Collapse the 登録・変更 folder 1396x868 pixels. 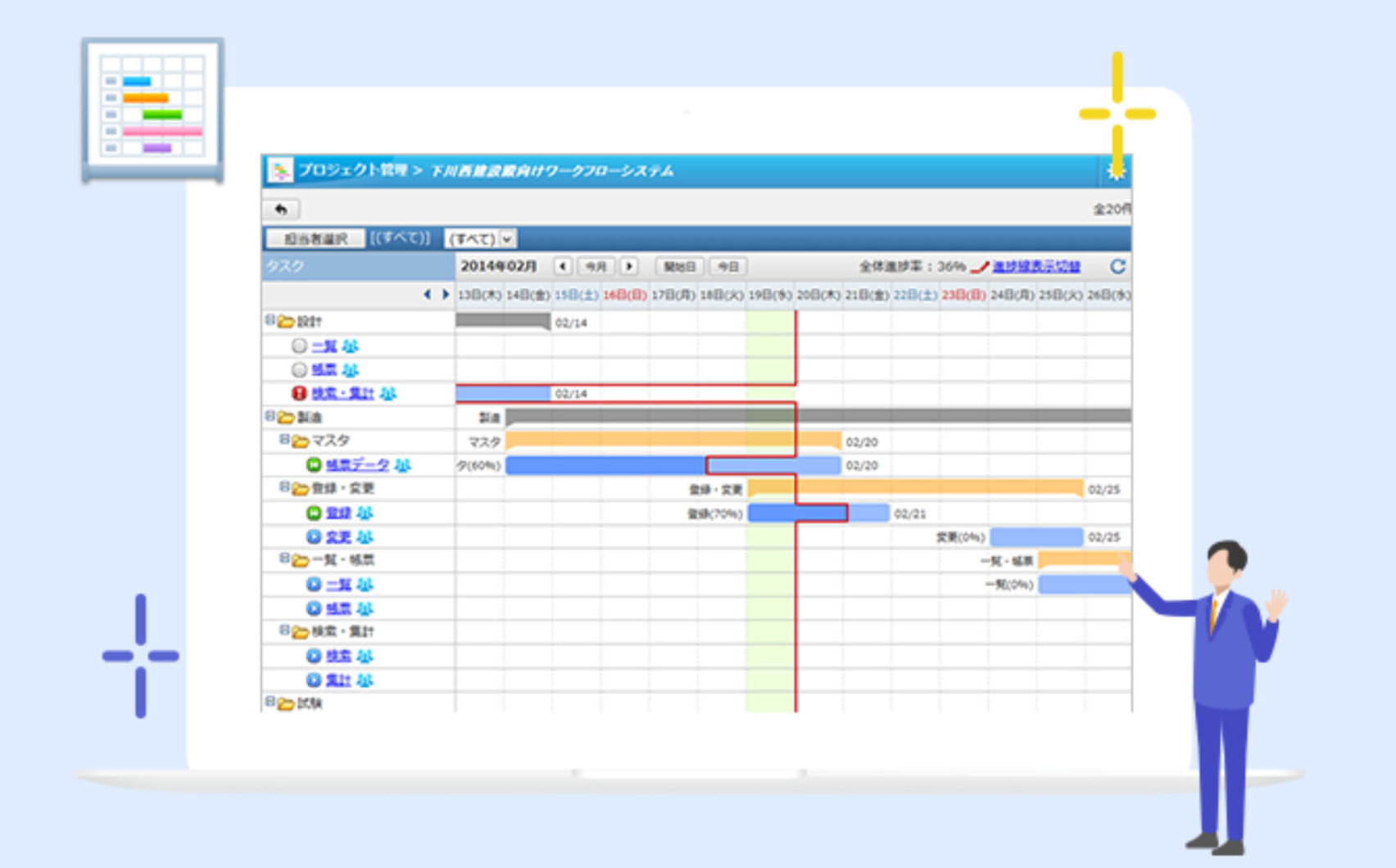[x=284, y=487]
